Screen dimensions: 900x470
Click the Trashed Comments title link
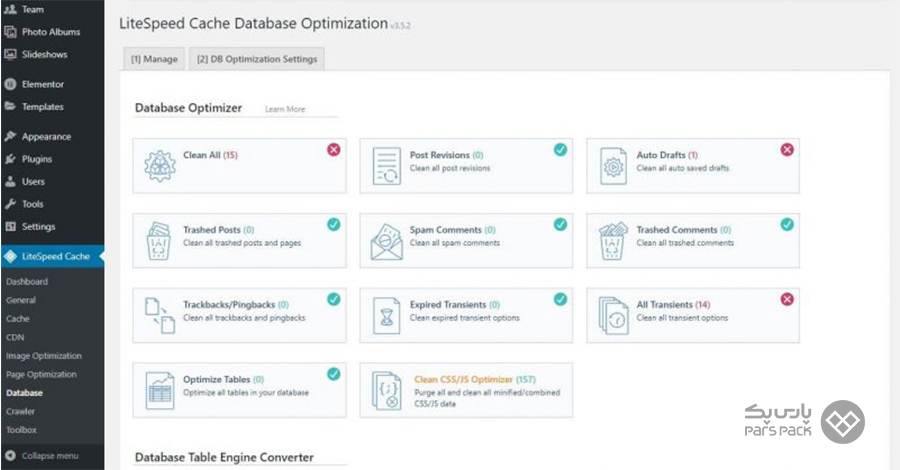(x=684, y=230)
